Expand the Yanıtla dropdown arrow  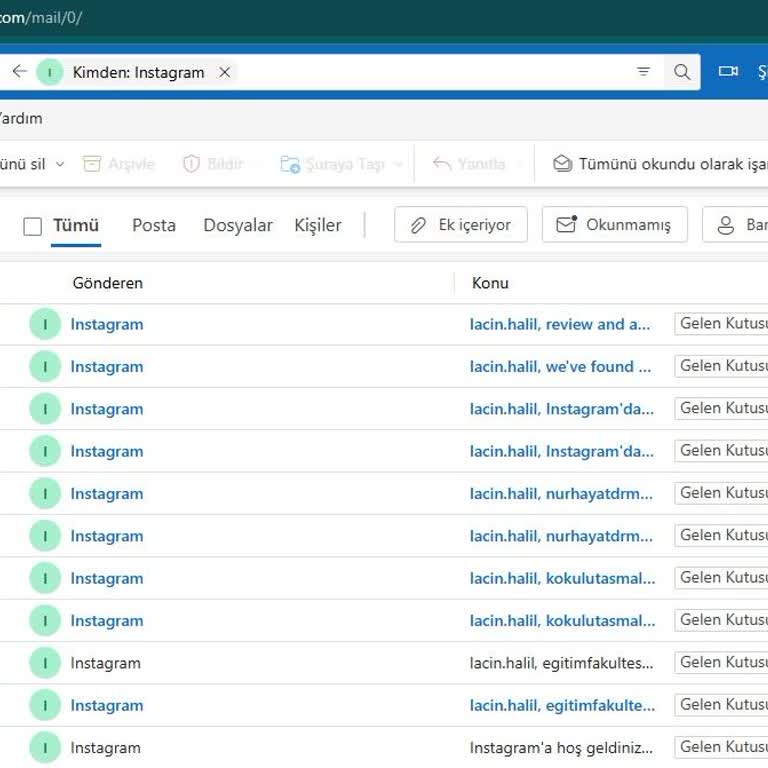(519, 165)
